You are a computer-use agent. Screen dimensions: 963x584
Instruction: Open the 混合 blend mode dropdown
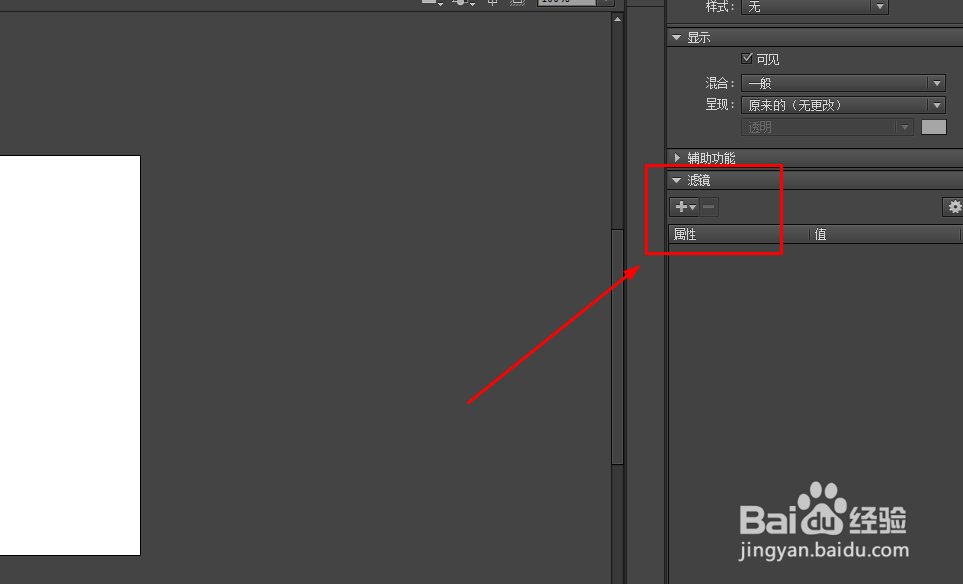(843, 83)
